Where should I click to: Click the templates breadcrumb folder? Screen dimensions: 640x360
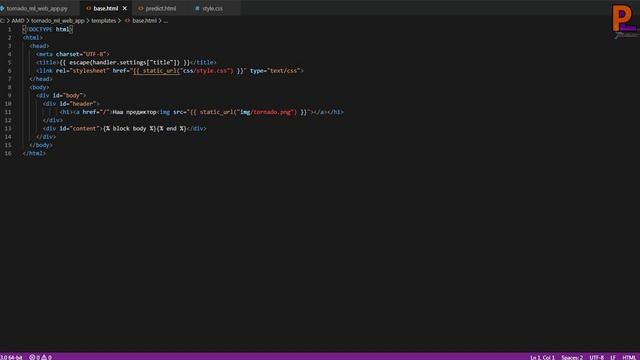[103, 20]
